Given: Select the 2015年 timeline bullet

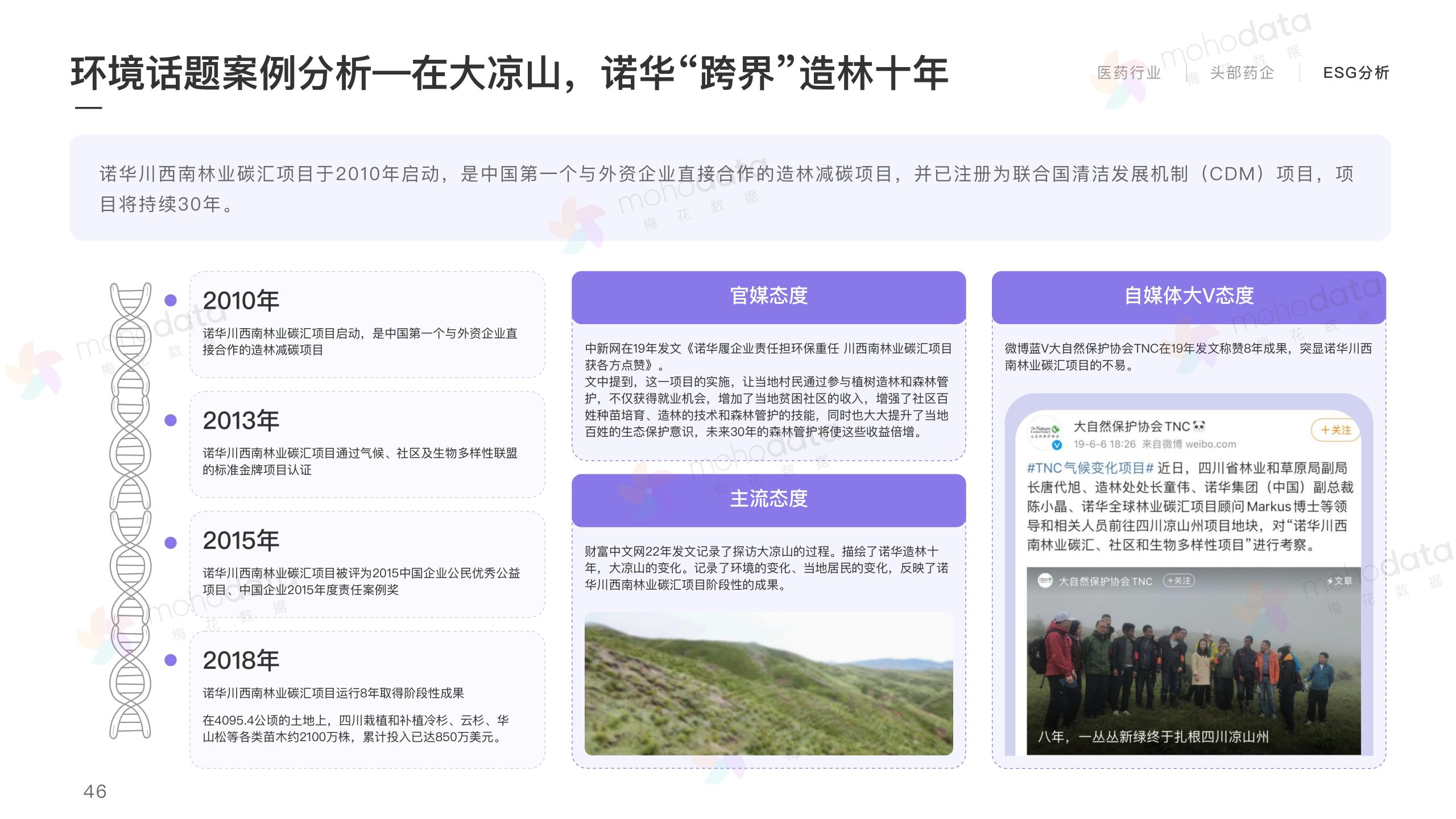Looking at the screenshot, I should point(171,543).
